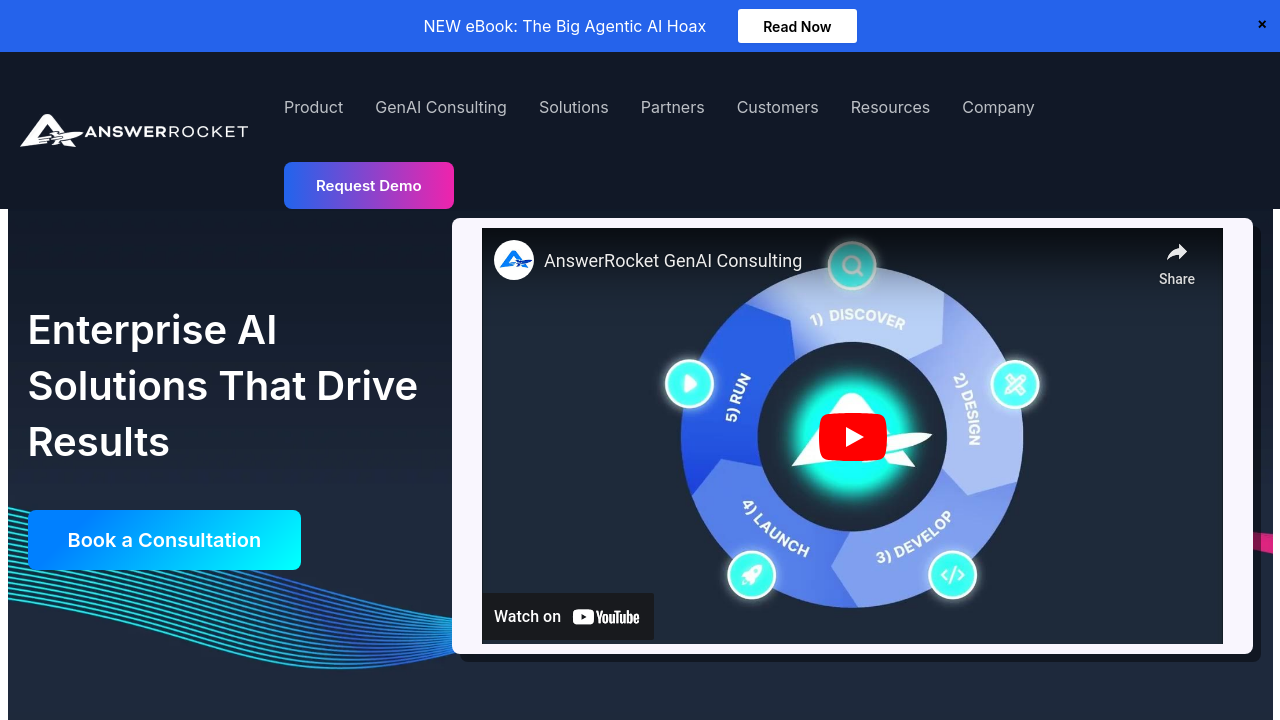Image resolution: width=1280 pixels, height=720 pixels.
Task: Click the Run play icon
Action: click(689, 384)
